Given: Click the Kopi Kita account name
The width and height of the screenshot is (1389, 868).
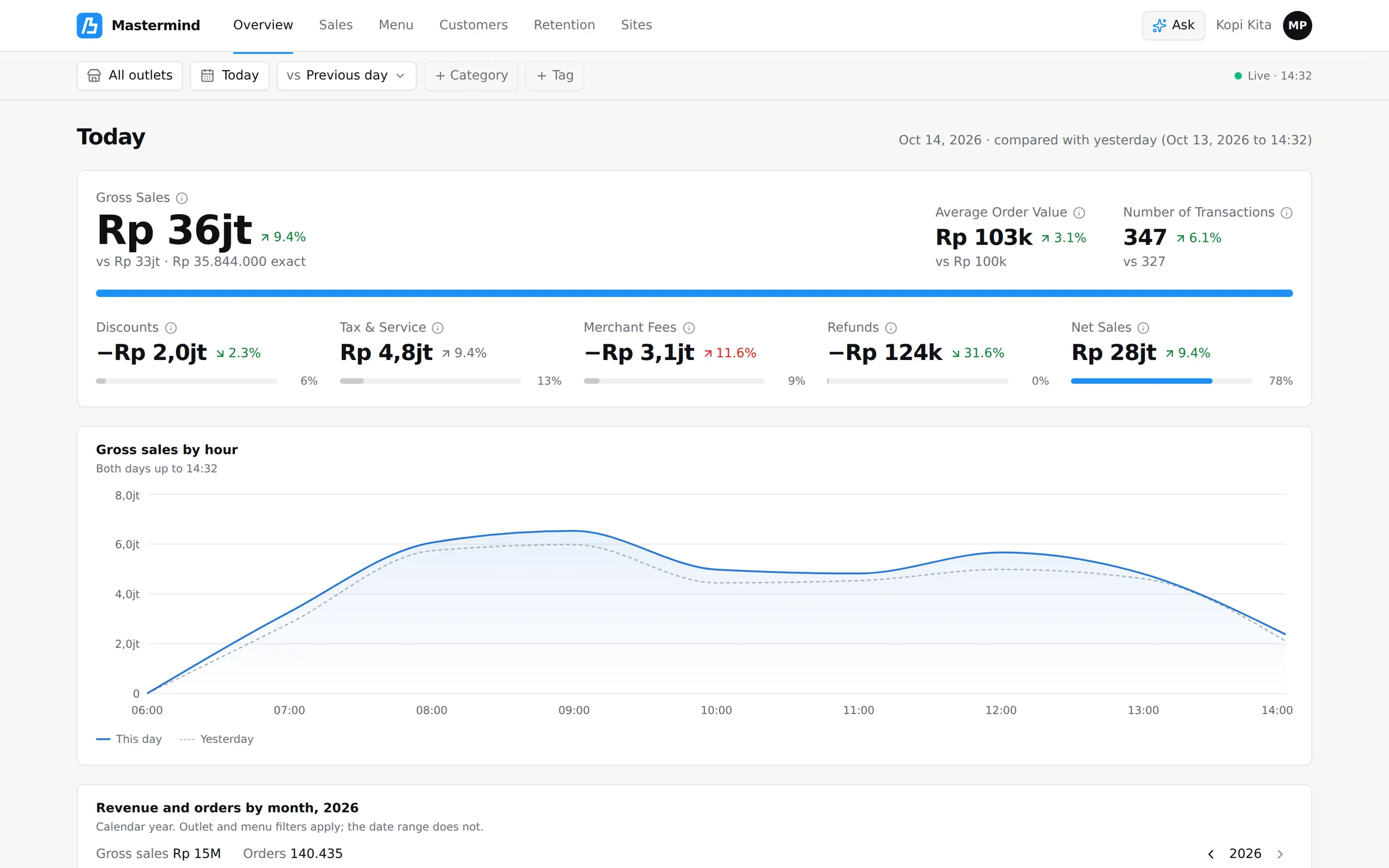Looking at the screenshot, I should [x=1243, y=25].
